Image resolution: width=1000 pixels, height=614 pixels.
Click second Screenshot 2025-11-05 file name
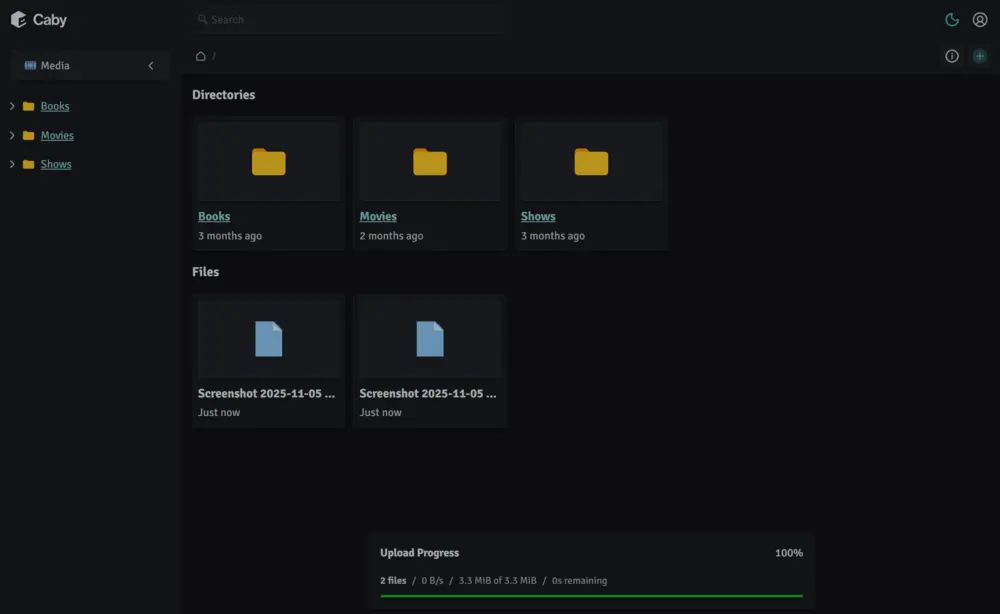427,393
